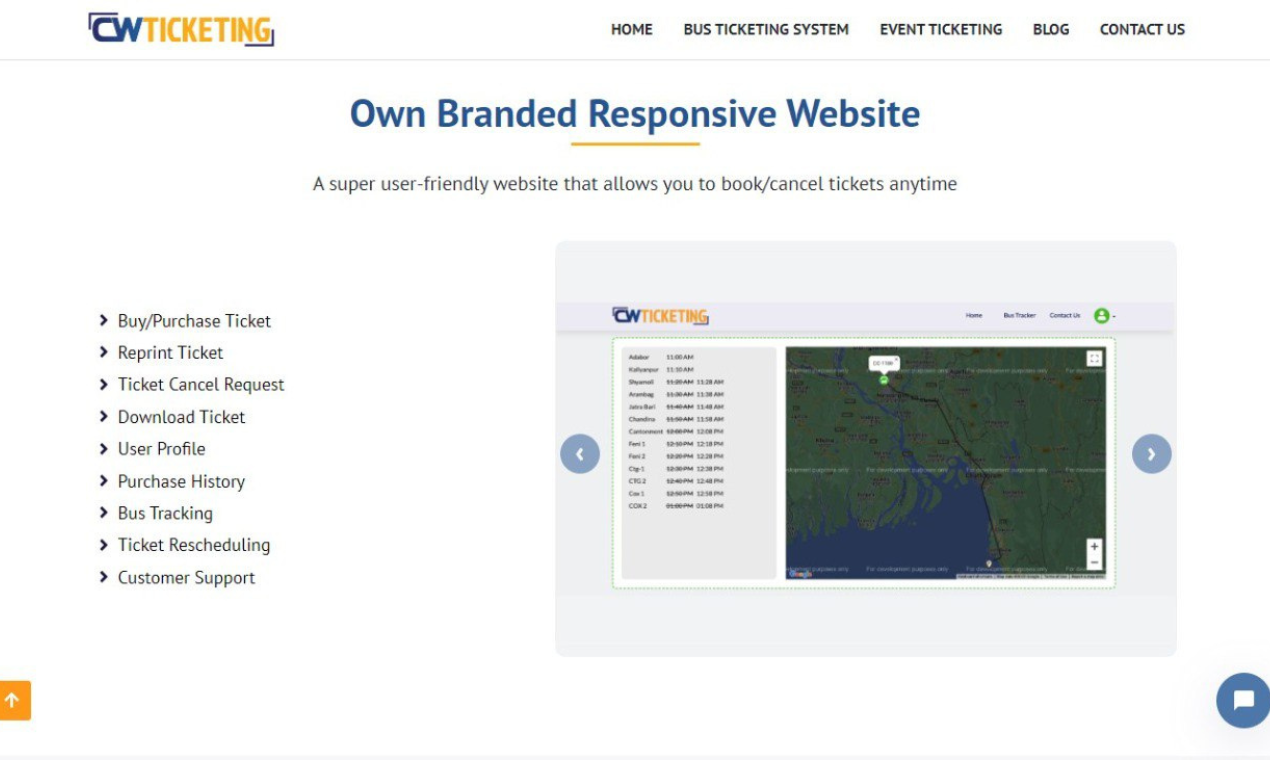
Task: Go to EVENT TICKETING page
Action: 941,30
